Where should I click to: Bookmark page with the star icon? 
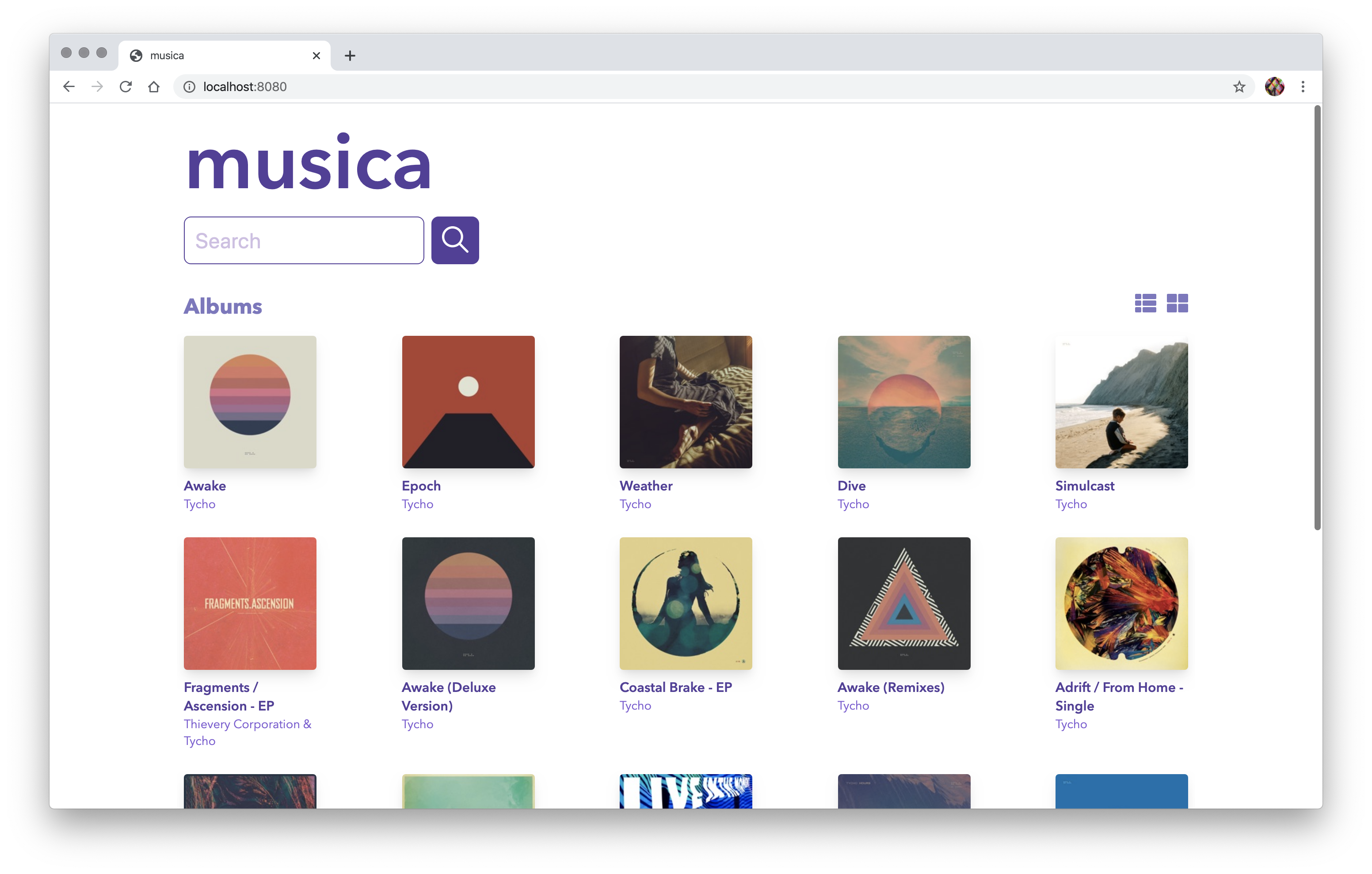tap(1239, 87)
